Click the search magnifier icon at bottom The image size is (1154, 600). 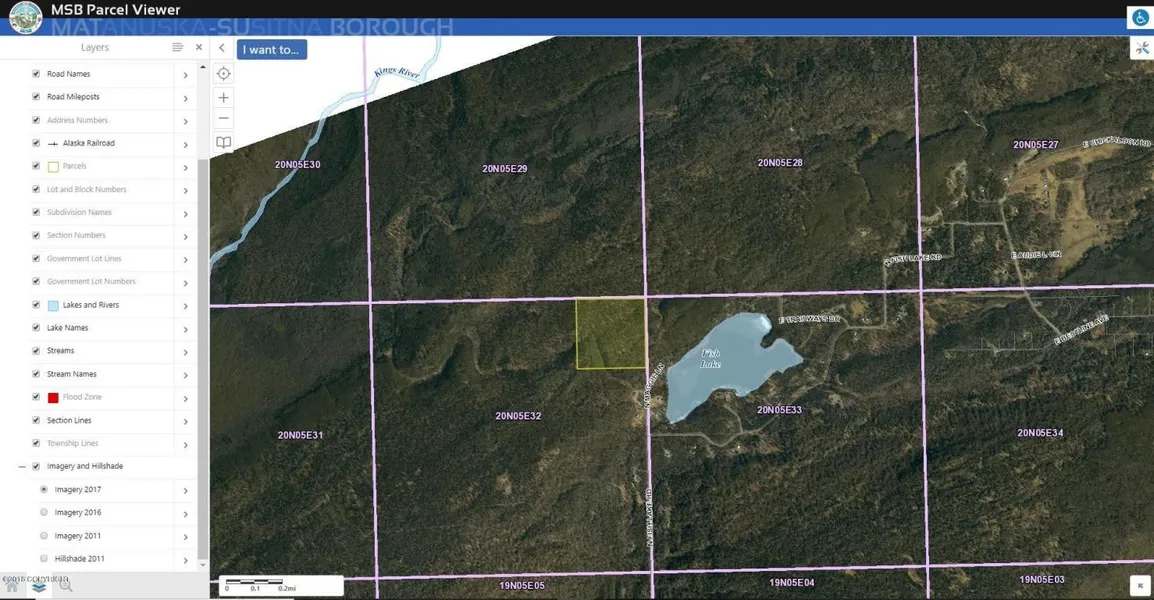click(66, 586)
